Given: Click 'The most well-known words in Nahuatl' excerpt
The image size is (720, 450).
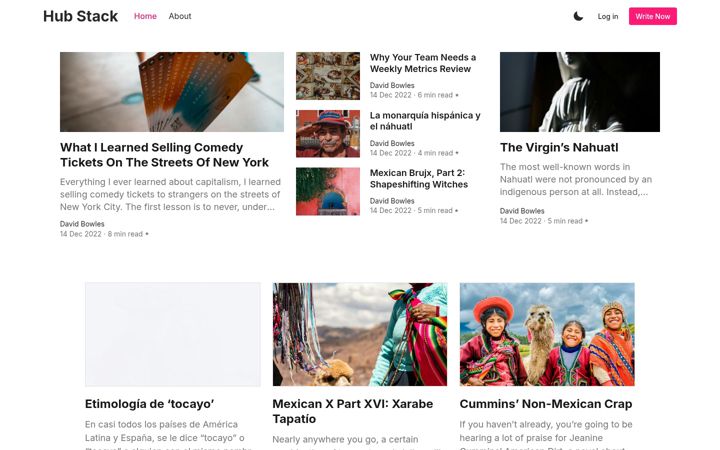Looking at the screenshot, I should tap(576, 180).
